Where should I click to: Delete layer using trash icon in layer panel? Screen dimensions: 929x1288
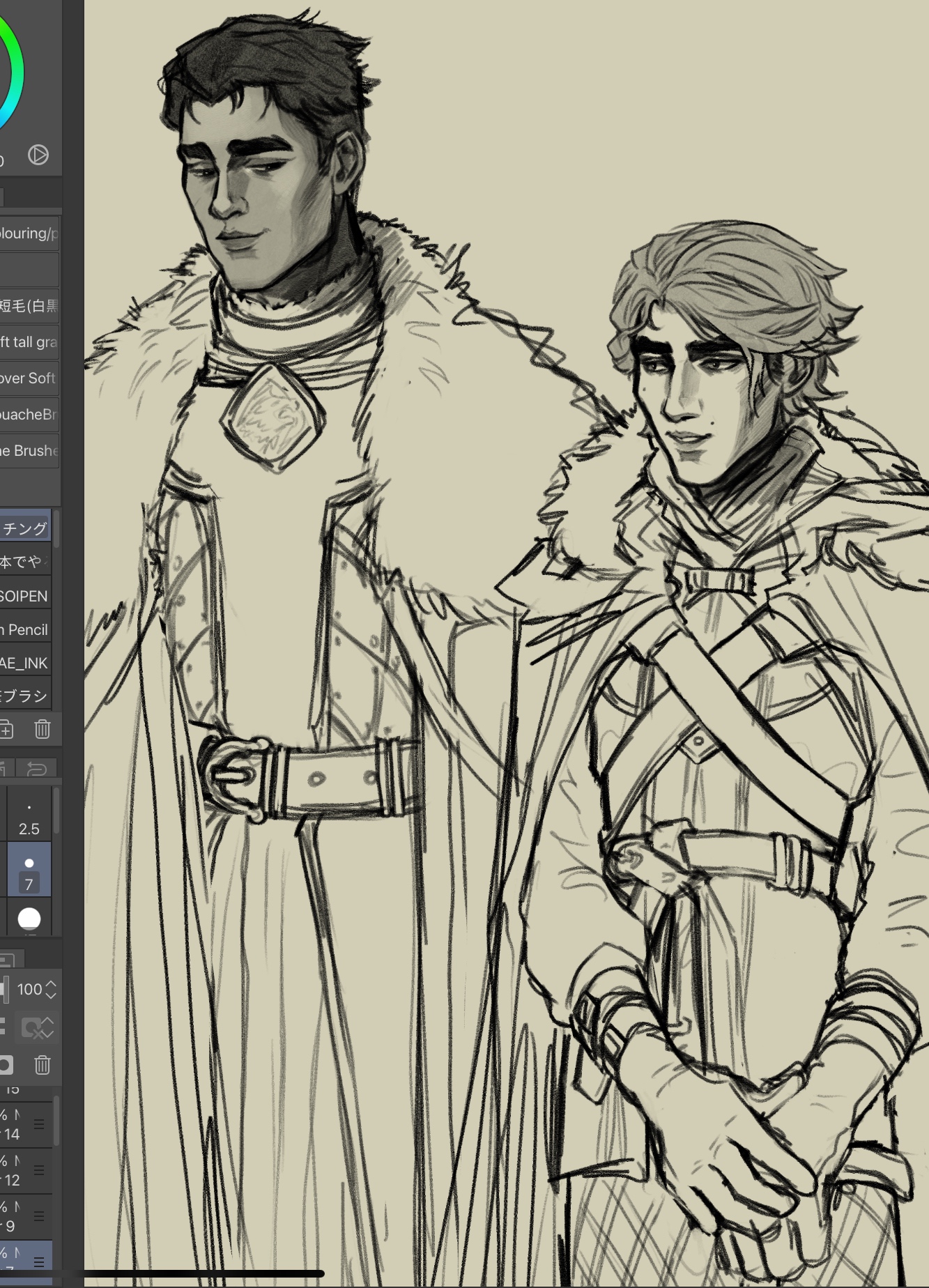(43, 1065)
